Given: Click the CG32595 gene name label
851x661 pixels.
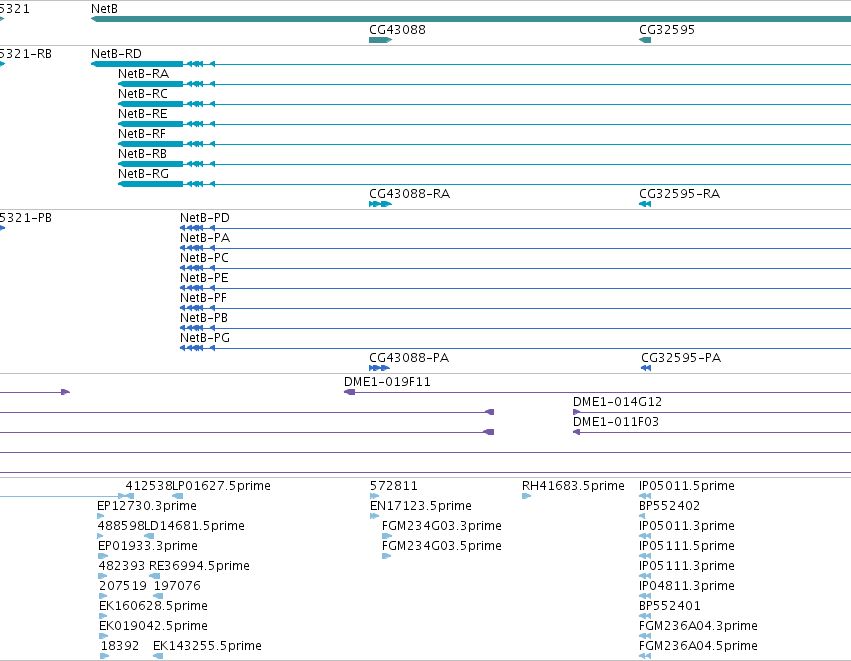Looking at the screenshot, I should 667,30.
